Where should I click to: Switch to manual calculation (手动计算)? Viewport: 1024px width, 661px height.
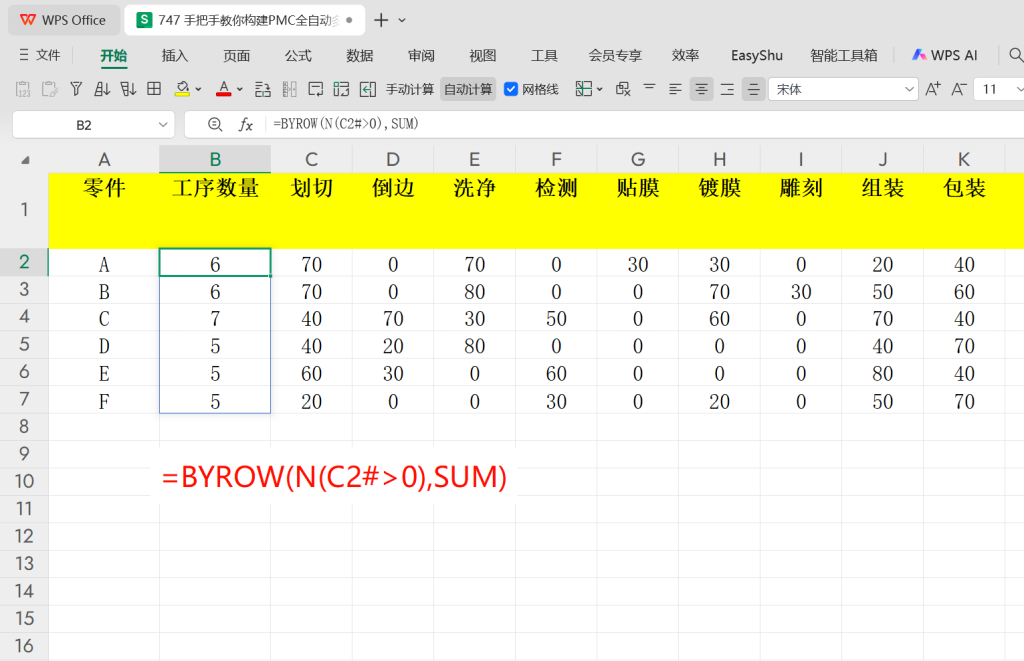tap(409, 89)
